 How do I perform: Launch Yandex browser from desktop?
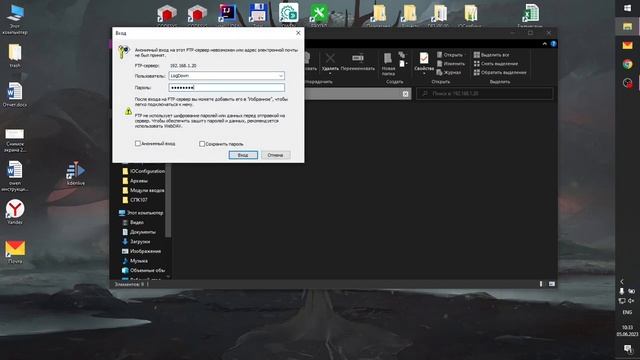pos(15,212)
